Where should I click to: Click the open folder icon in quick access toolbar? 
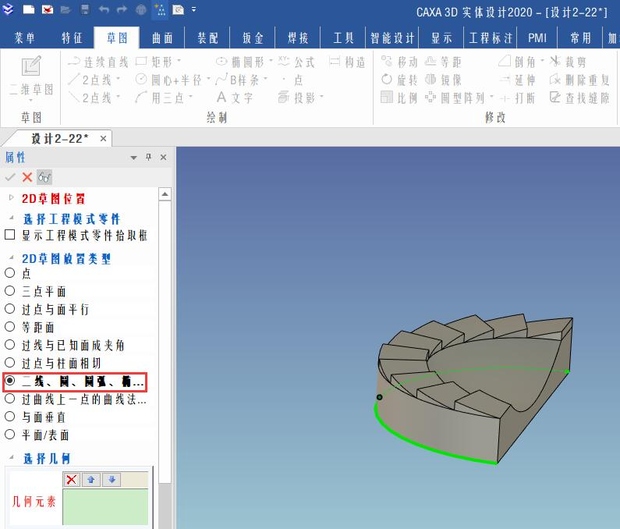[x=66, y=9]
